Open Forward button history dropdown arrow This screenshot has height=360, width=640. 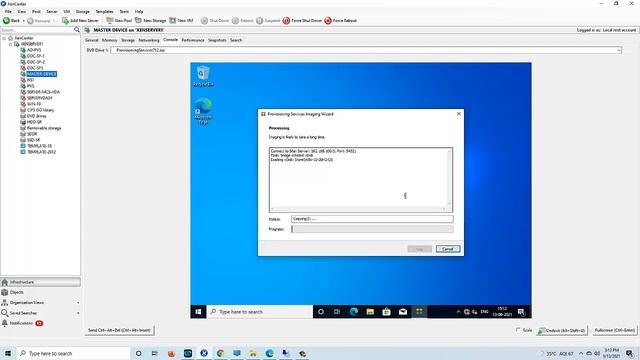click(x=53, y=21)
